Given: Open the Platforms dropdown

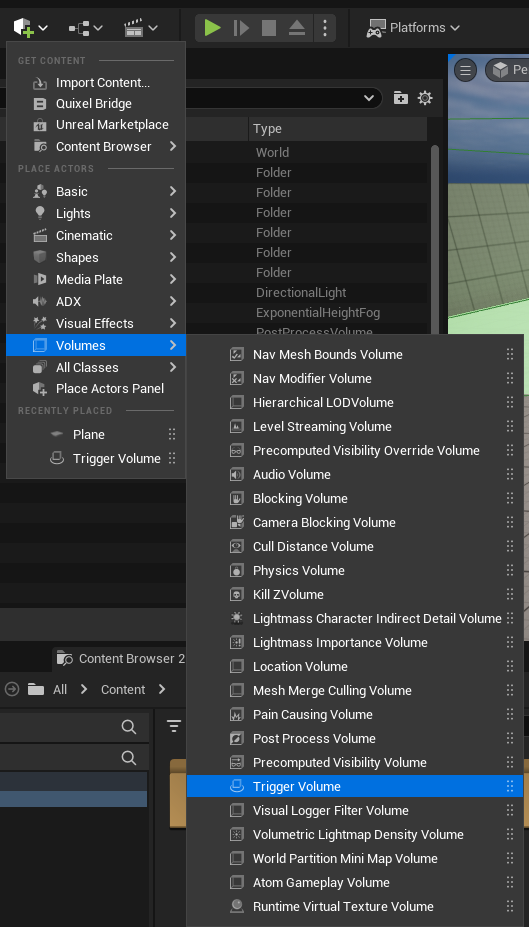Looking at the screenshot, I should coord(413,27).
